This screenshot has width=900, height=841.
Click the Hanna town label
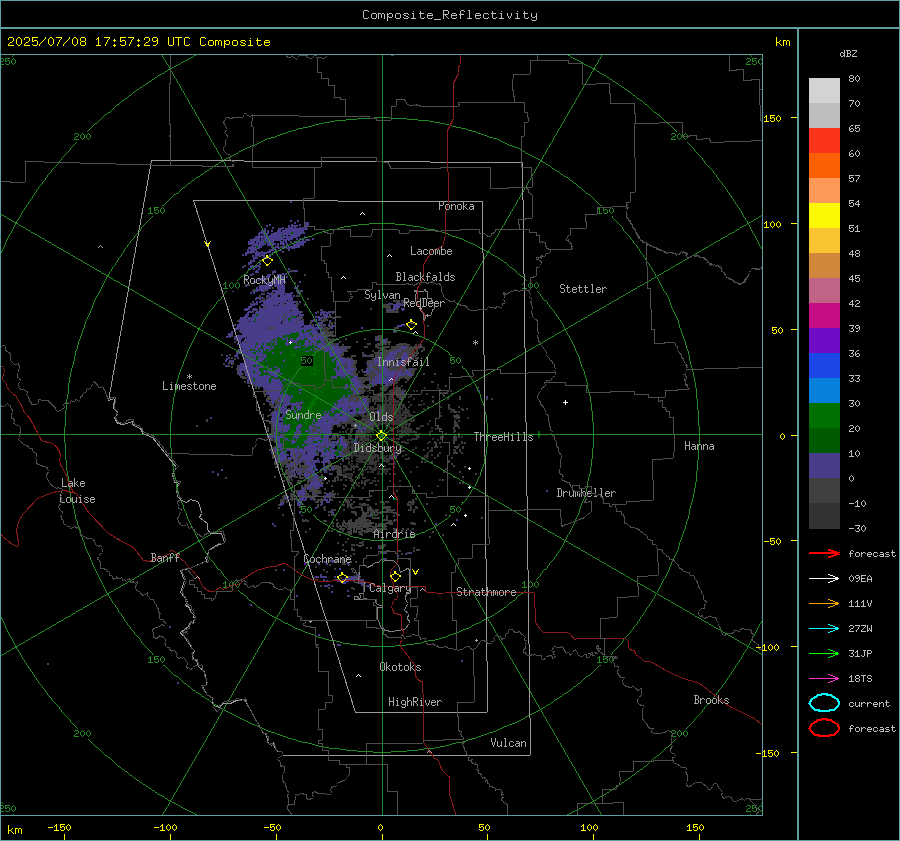coord(699,446)
